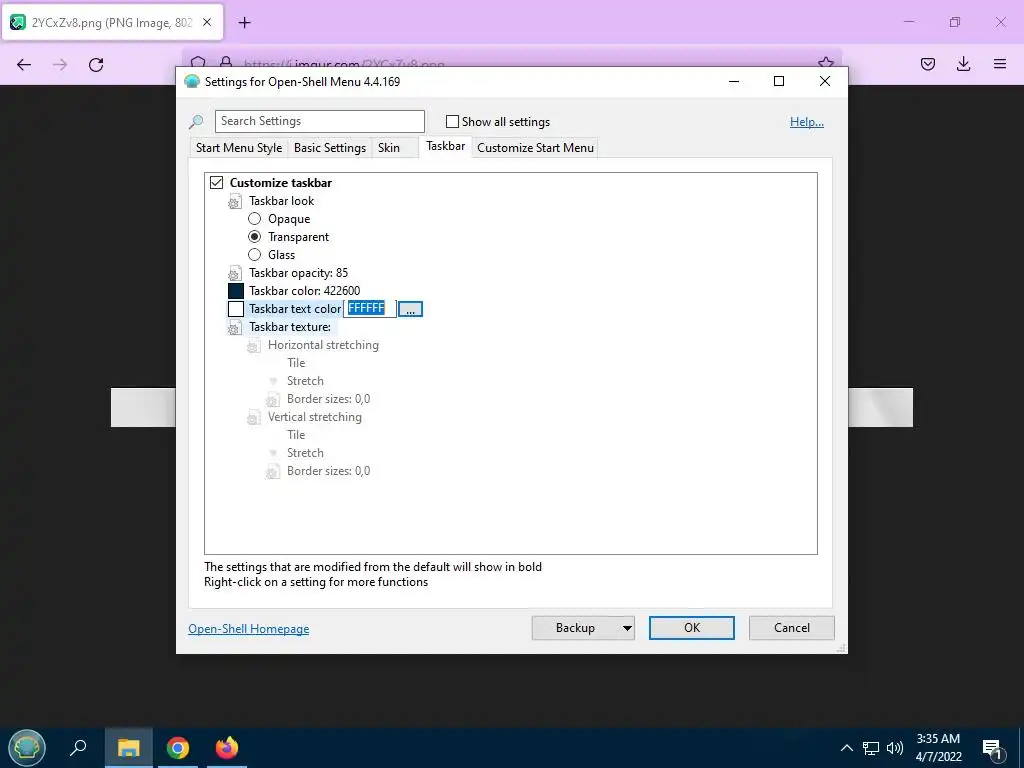
Task: Click the Taskbar texture settings icon
Action: pos(234,328)
